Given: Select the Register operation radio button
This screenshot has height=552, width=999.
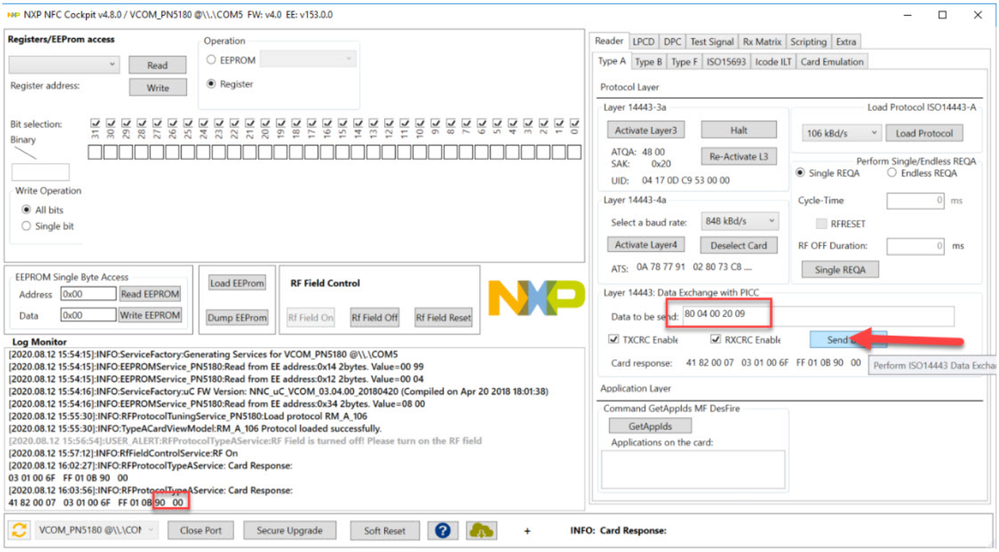Looking at the screenshot, I should click(x=212, y=84).
